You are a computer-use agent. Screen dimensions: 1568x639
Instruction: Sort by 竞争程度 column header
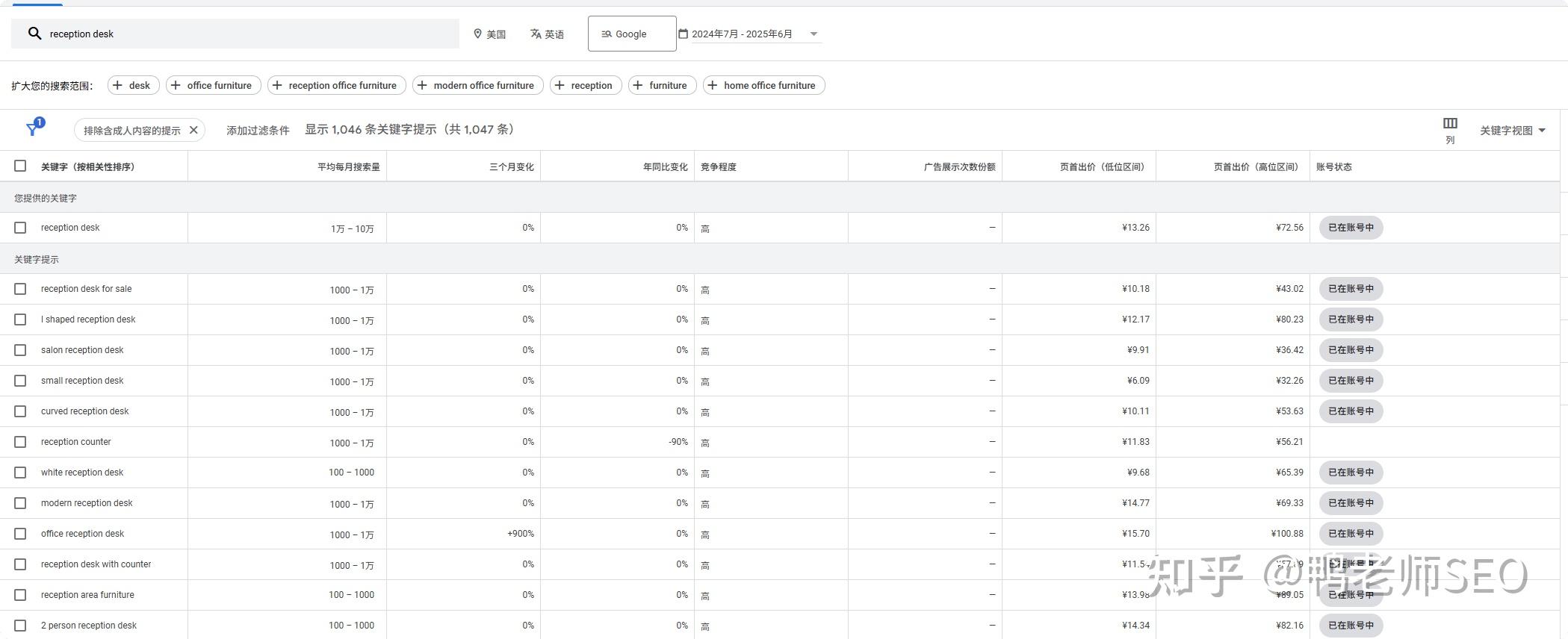(x=719, y=166)
